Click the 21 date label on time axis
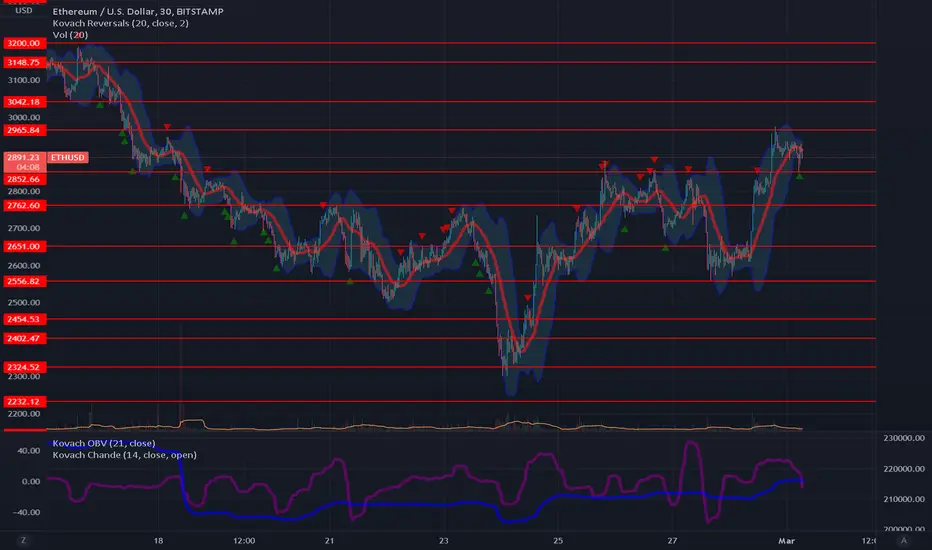 (329, 540)
